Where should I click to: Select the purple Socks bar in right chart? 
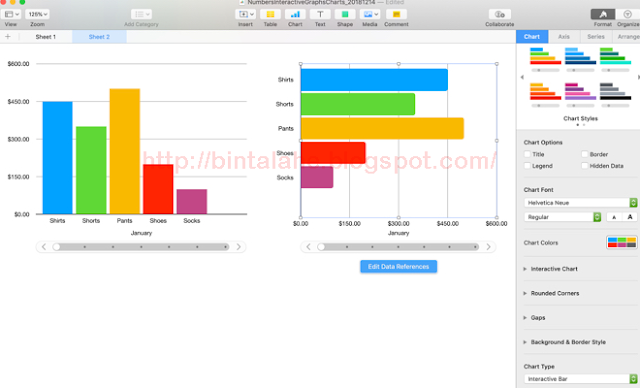coord(317,177)
